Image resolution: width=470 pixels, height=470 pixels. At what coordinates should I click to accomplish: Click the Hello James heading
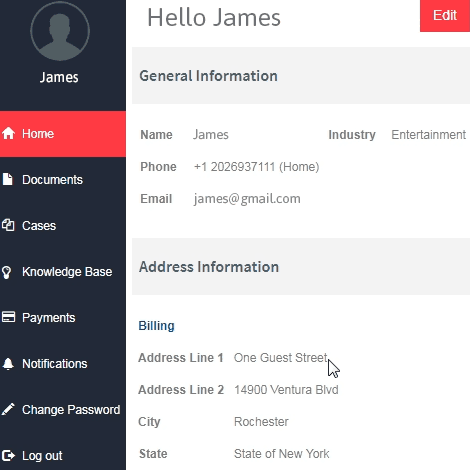pos(214,17)
